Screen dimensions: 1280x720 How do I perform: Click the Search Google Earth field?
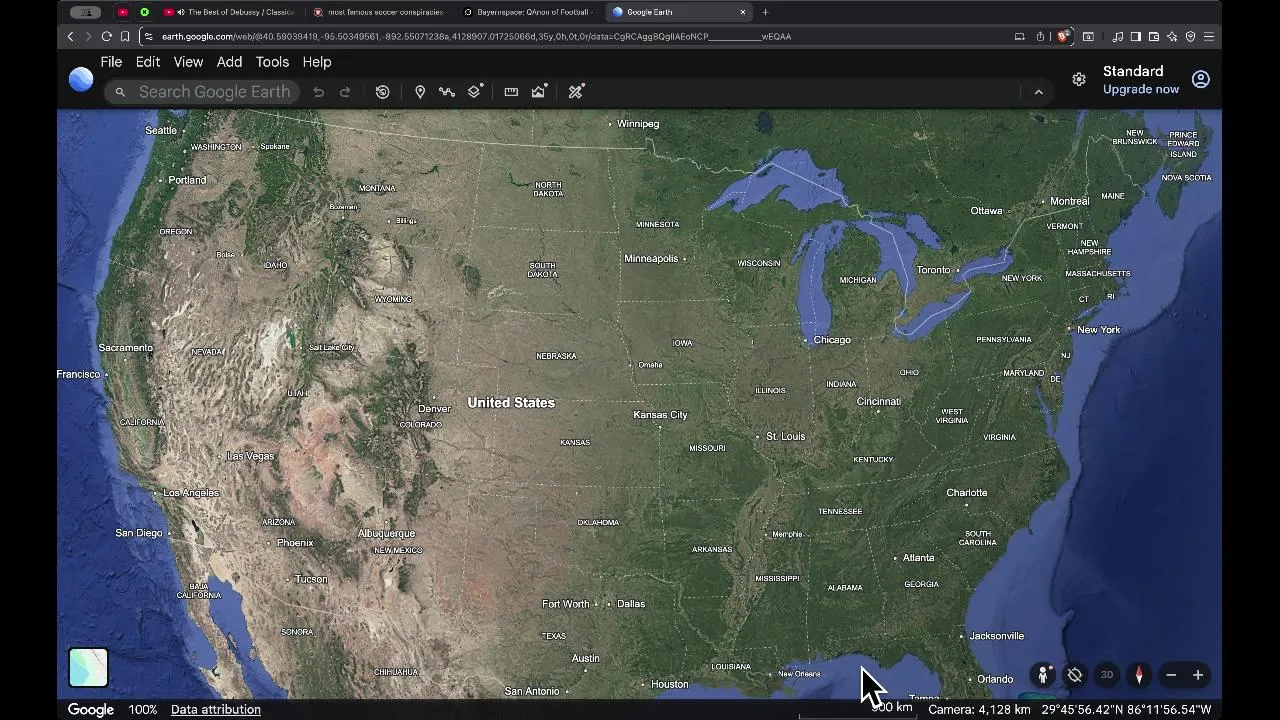[202, 92]
